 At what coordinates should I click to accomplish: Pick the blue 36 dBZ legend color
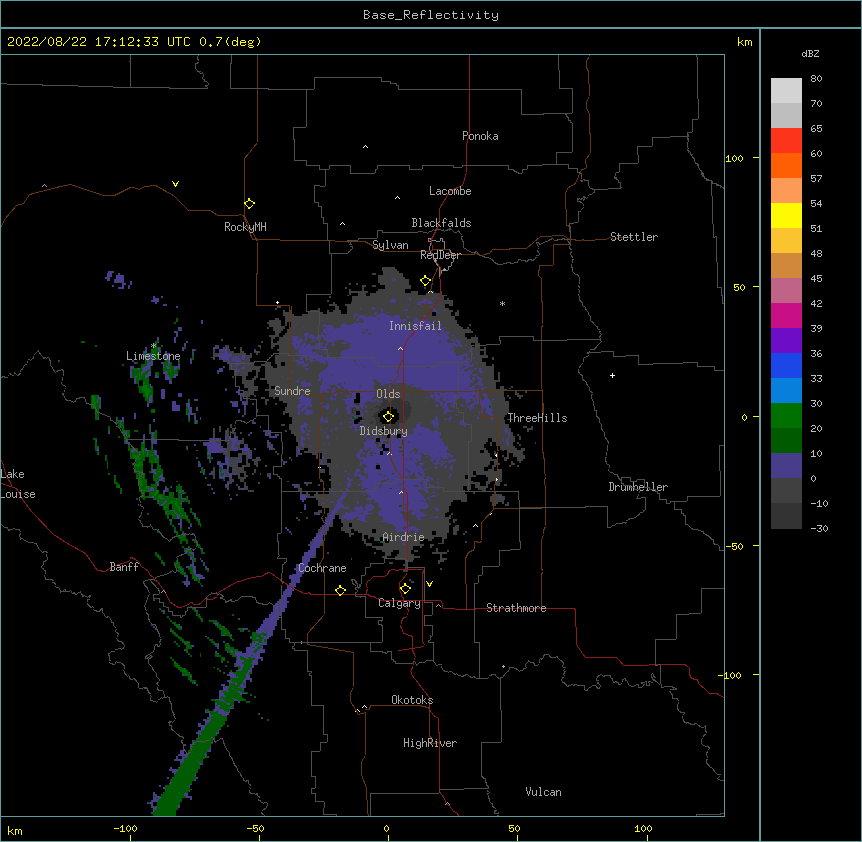786,365
